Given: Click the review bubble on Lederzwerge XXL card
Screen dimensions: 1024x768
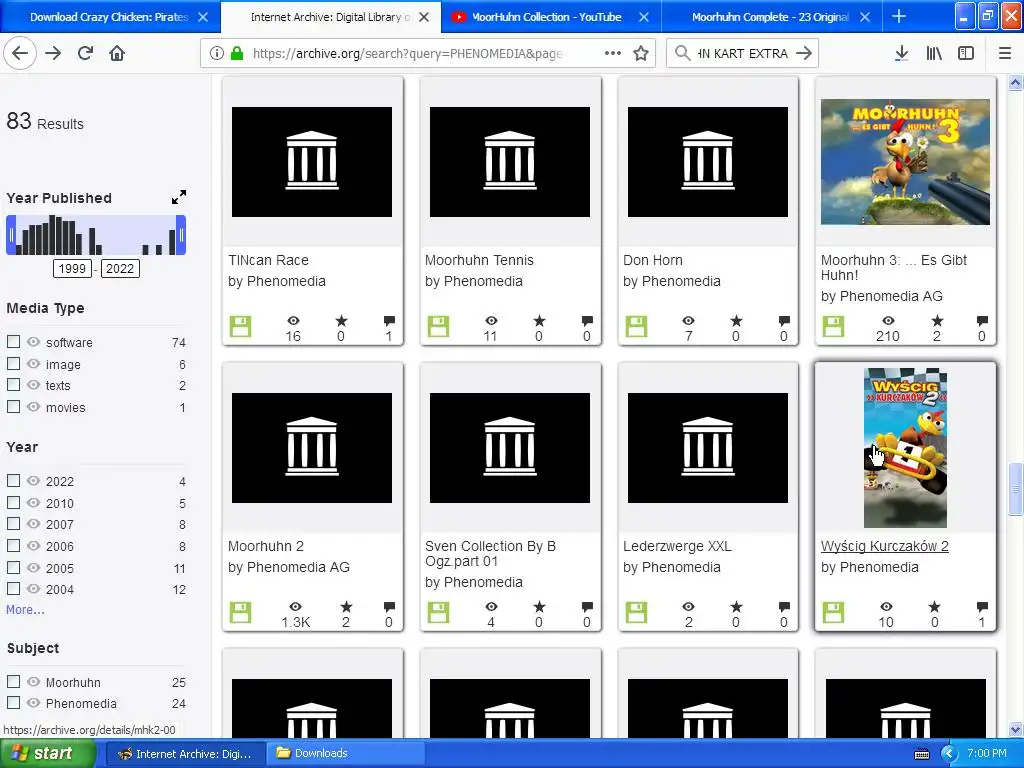Looking at the screenshot, I should point(784,607).
